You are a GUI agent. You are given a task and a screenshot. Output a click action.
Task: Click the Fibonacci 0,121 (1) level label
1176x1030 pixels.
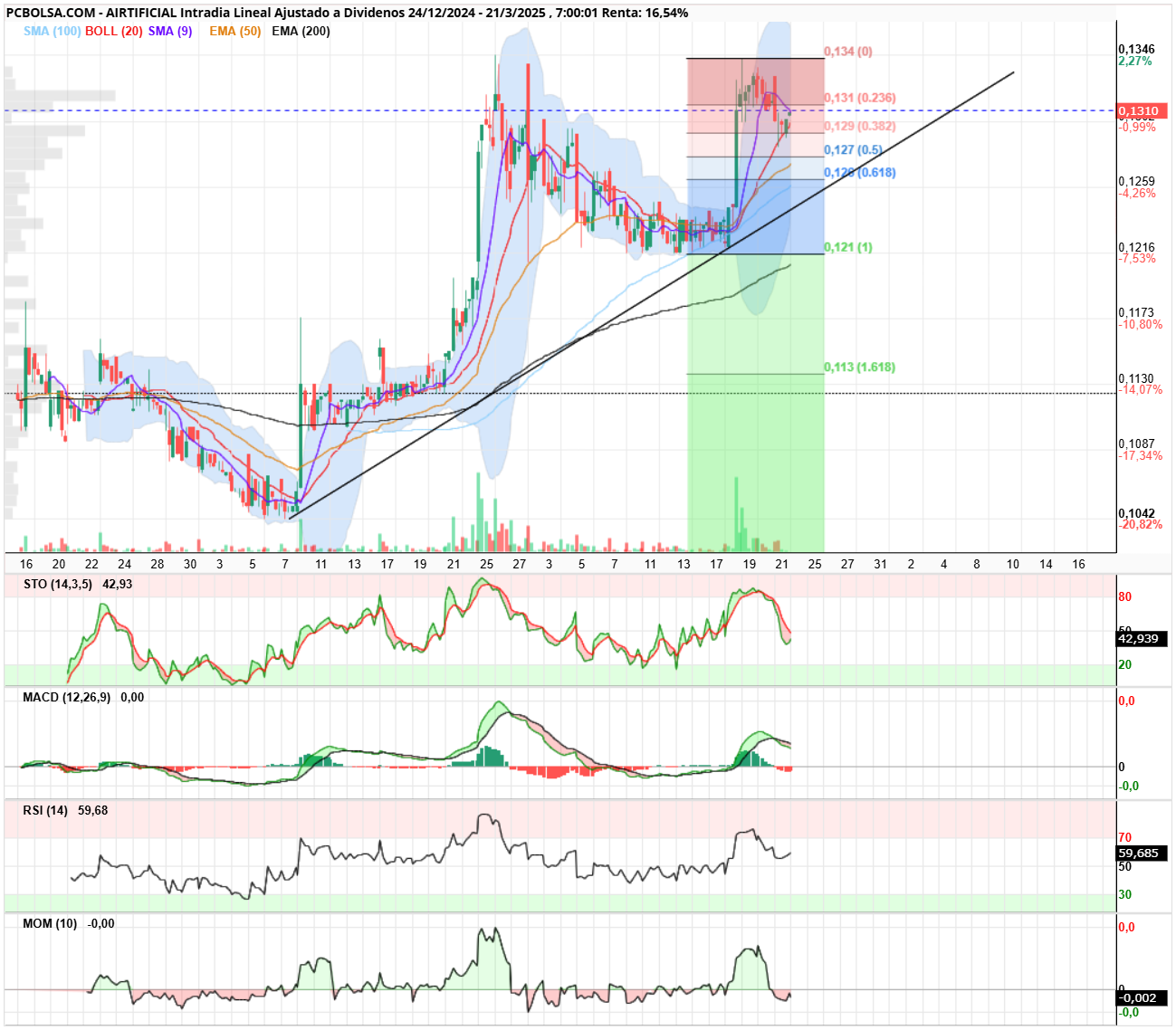pos(848,247)
